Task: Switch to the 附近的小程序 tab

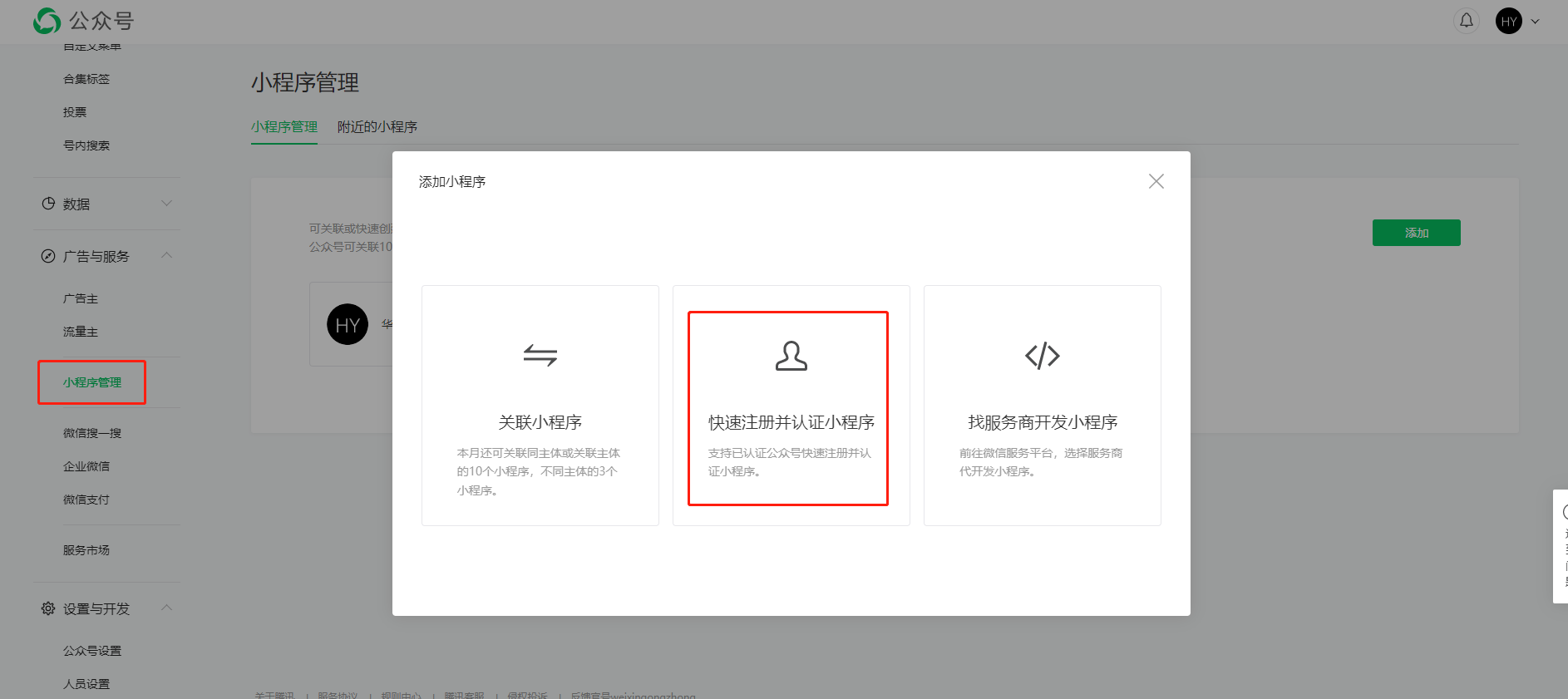Action: [x=377, y=127]
